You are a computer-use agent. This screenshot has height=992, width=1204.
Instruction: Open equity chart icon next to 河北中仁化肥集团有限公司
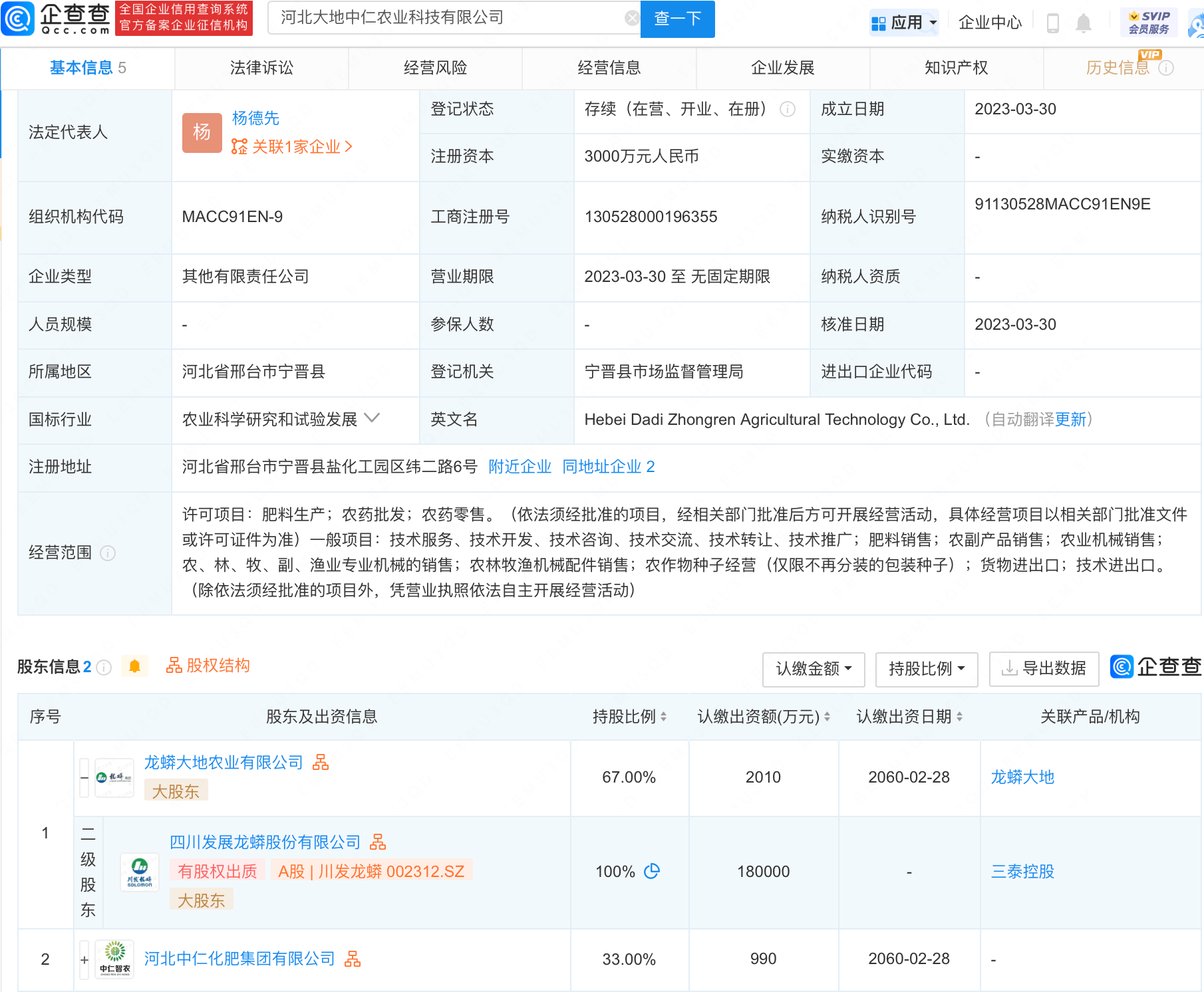click(x=353, y=959)
